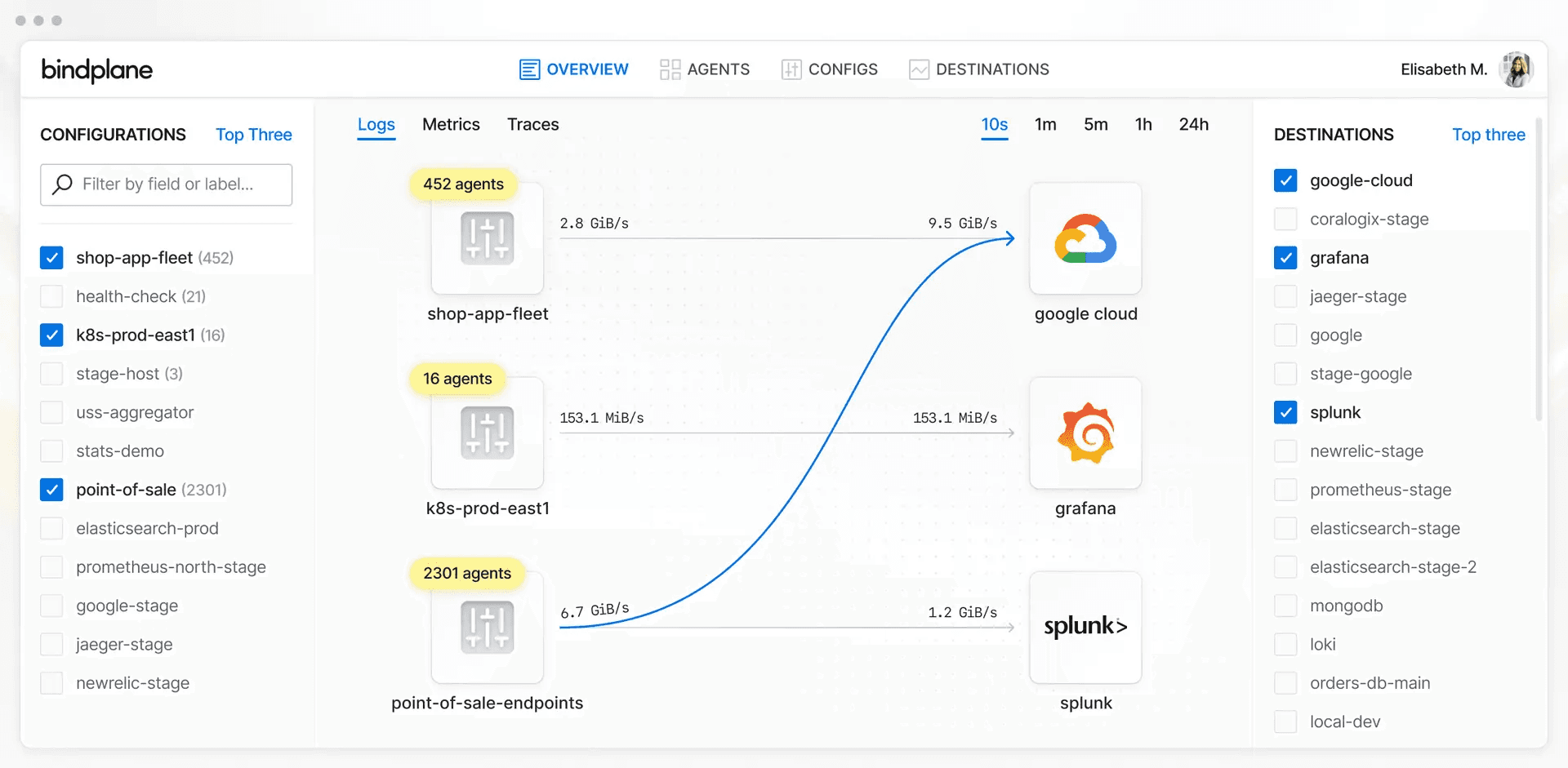
Task: Click Top Three configurations link
Action: [253, 135]
